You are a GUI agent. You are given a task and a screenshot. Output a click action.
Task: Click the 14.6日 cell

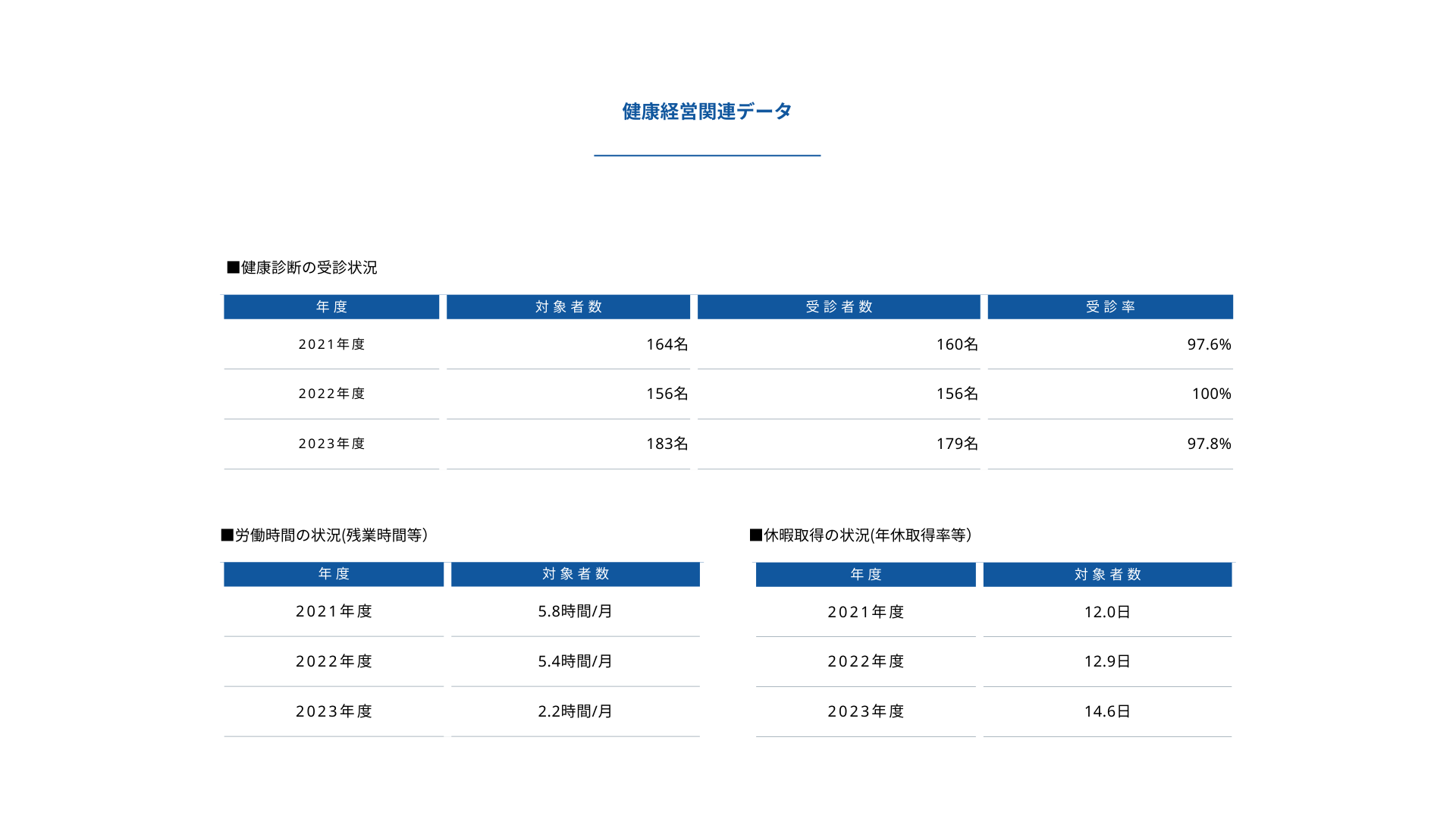[x=1107, y=711]
